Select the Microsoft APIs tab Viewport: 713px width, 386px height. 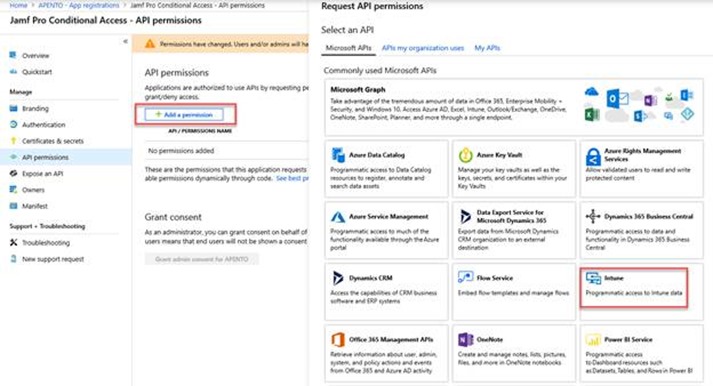348,48
